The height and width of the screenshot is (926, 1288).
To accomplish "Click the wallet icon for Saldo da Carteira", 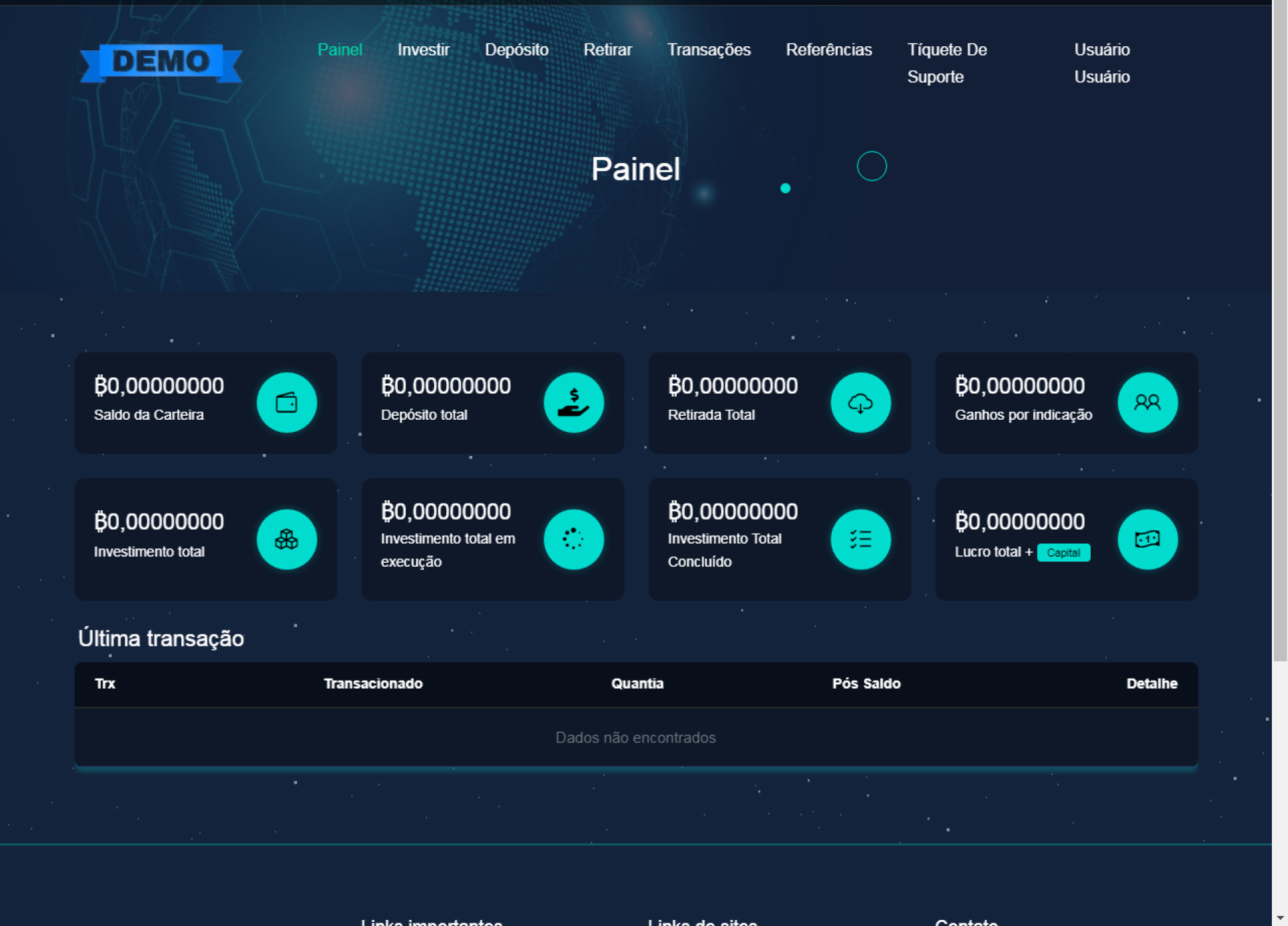I will (x=286, y=402).
